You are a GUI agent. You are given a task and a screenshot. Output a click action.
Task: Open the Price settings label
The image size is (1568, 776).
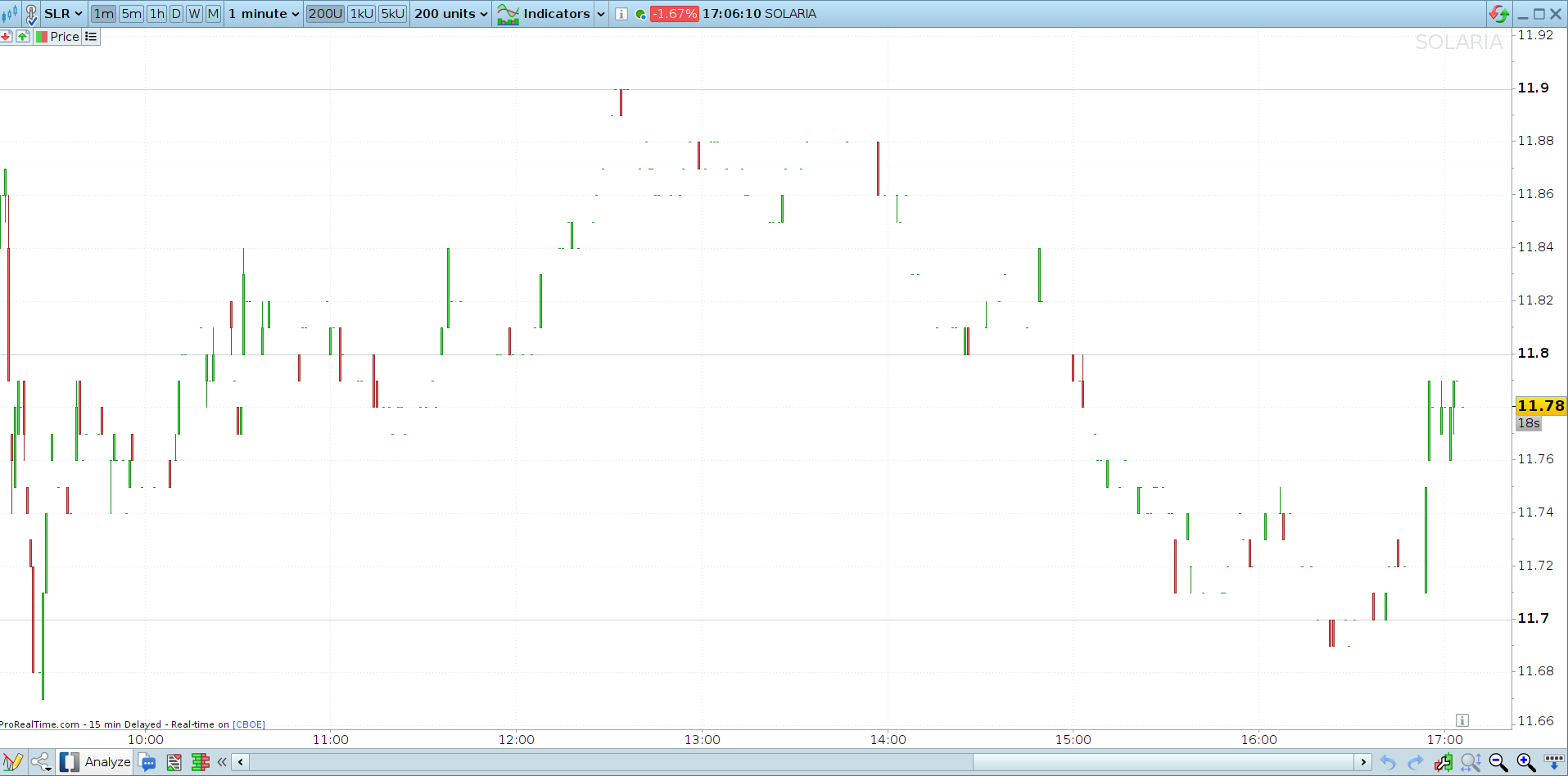click(x=65, y=37)
